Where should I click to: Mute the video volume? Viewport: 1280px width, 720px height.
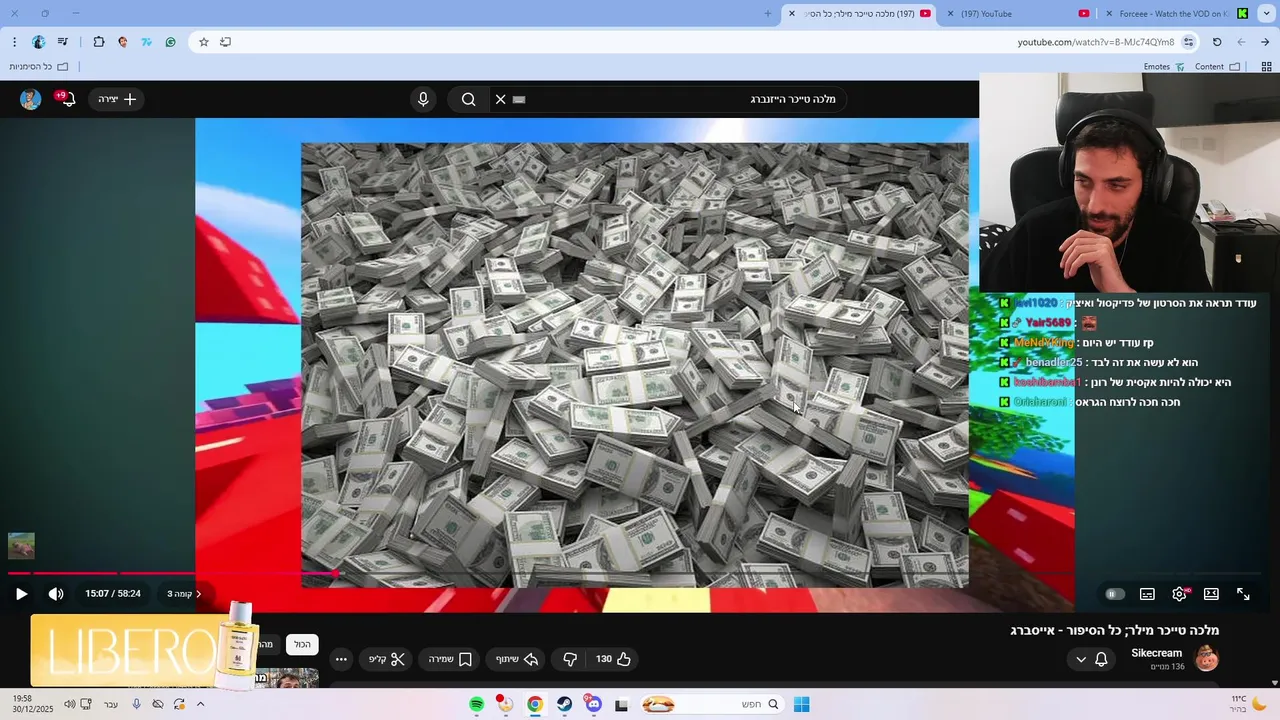pyautogui.click(x=56, y=594)
